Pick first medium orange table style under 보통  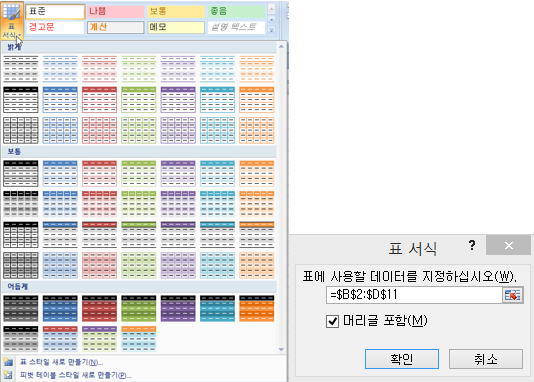[256, 174]
